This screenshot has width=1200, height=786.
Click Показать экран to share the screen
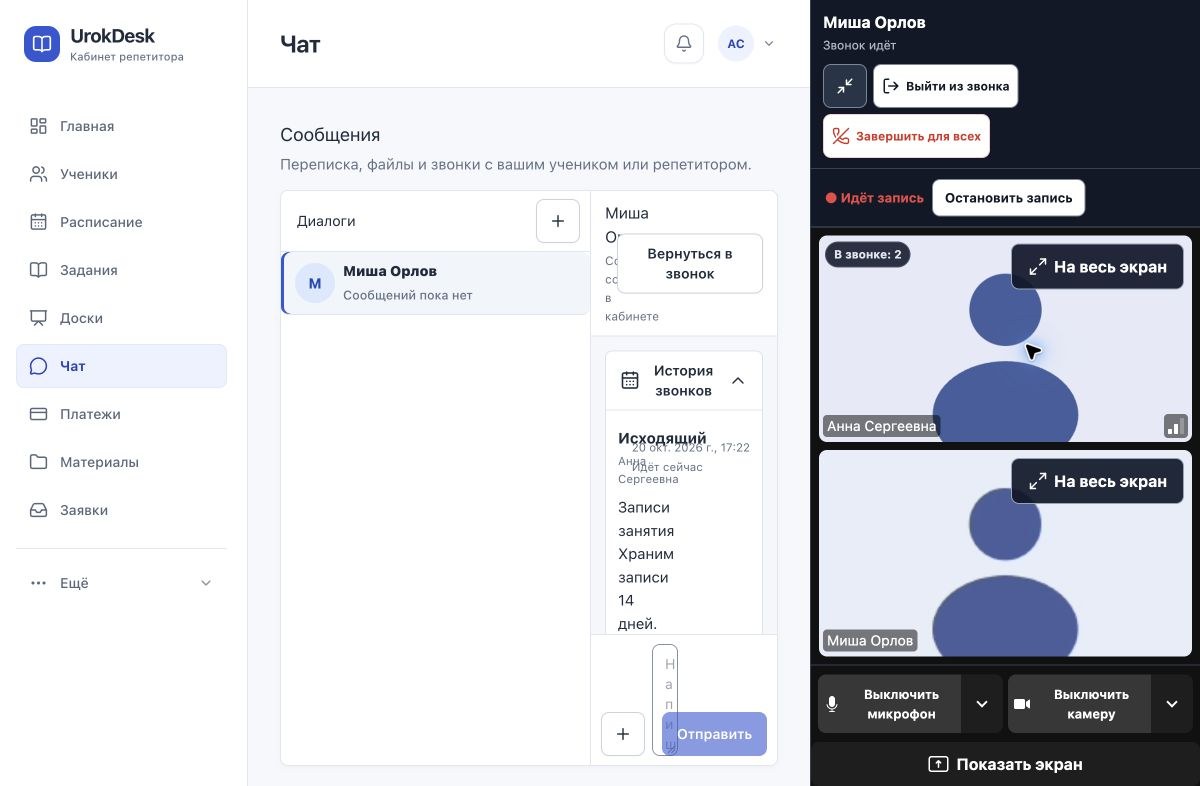(1005, 764)
